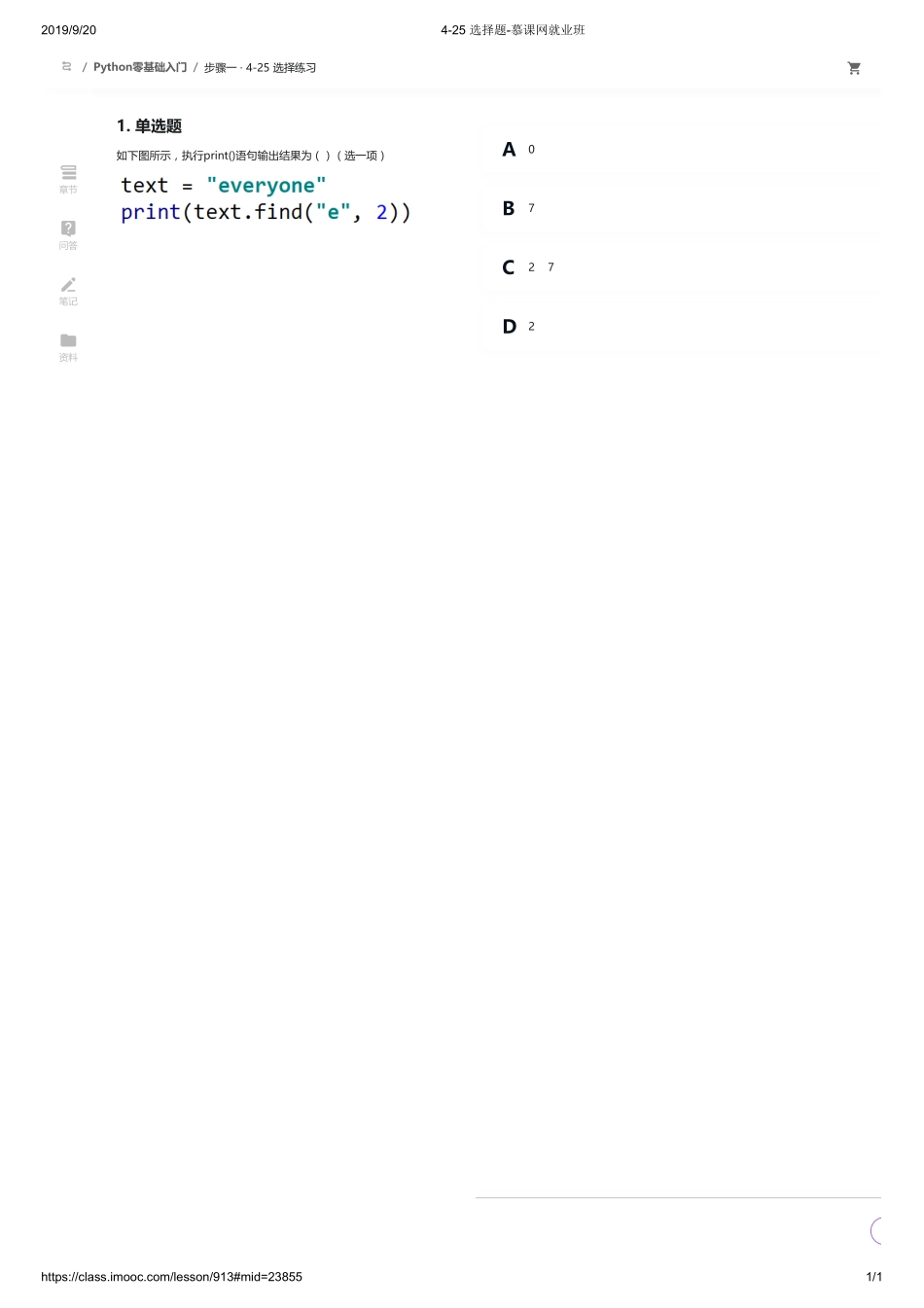Click the 1/1 page number indicator

pos(873,1277)
